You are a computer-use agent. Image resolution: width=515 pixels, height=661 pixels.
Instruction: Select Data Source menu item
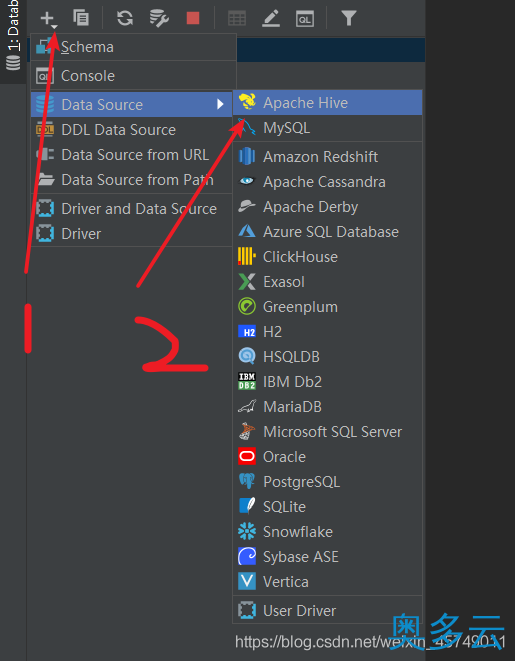(x=131, y=105)
